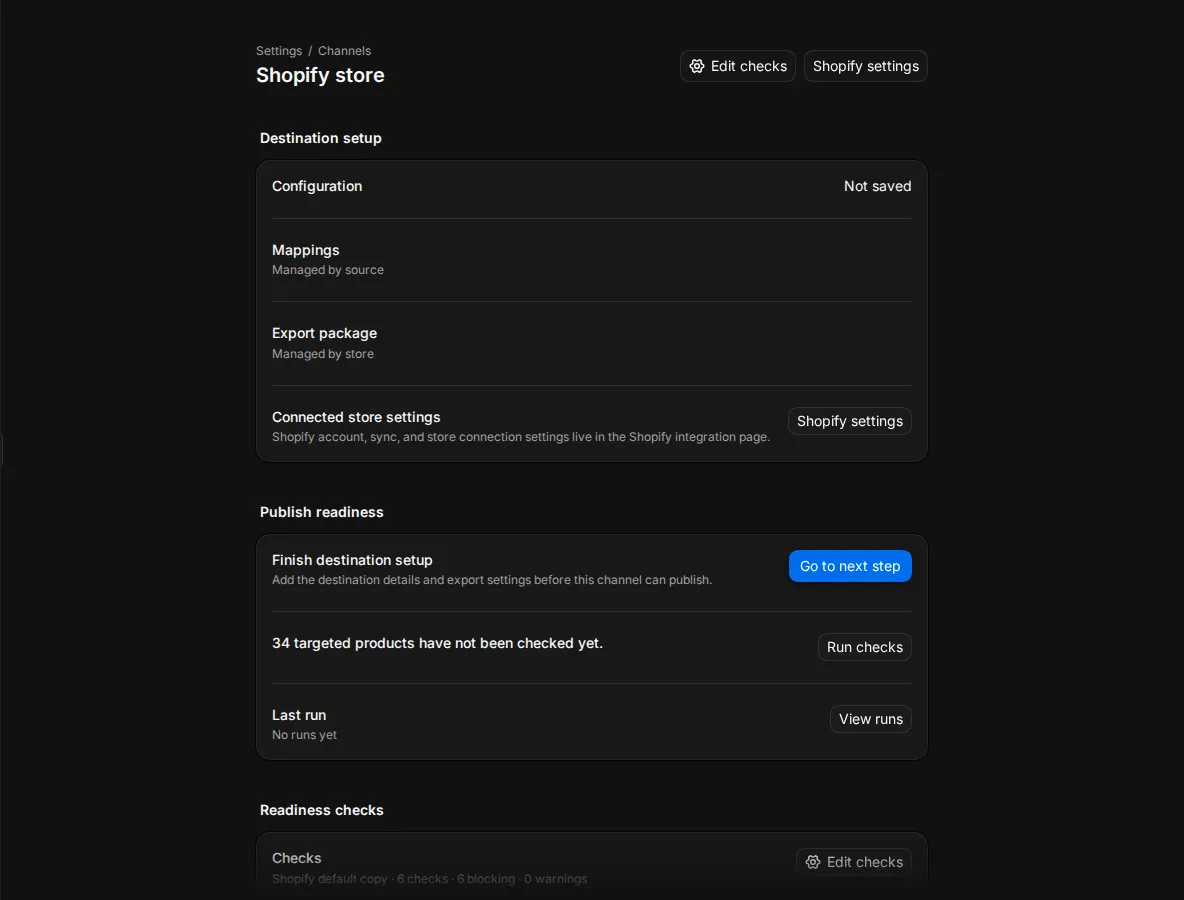
Task: Open Shopify settings from page header
Action: 865,66
